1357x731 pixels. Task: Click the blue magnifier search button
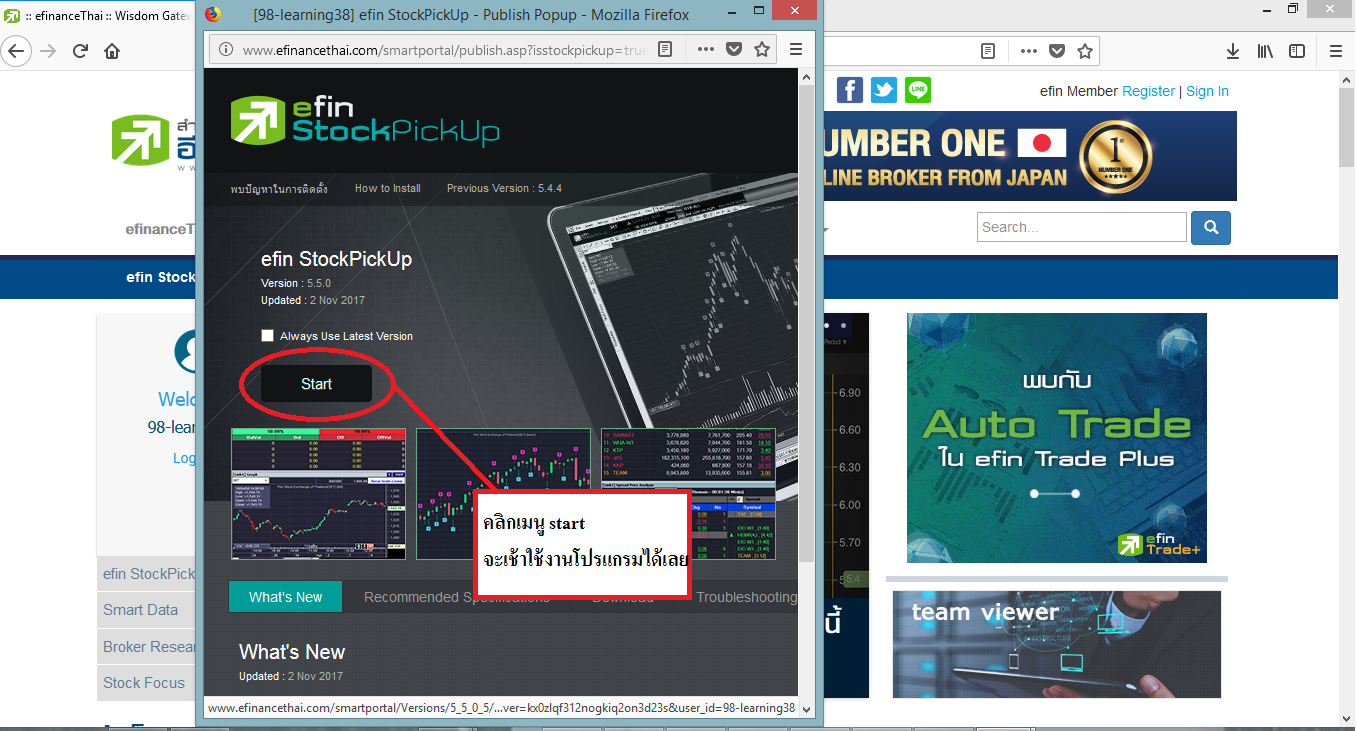(1210, 228)
